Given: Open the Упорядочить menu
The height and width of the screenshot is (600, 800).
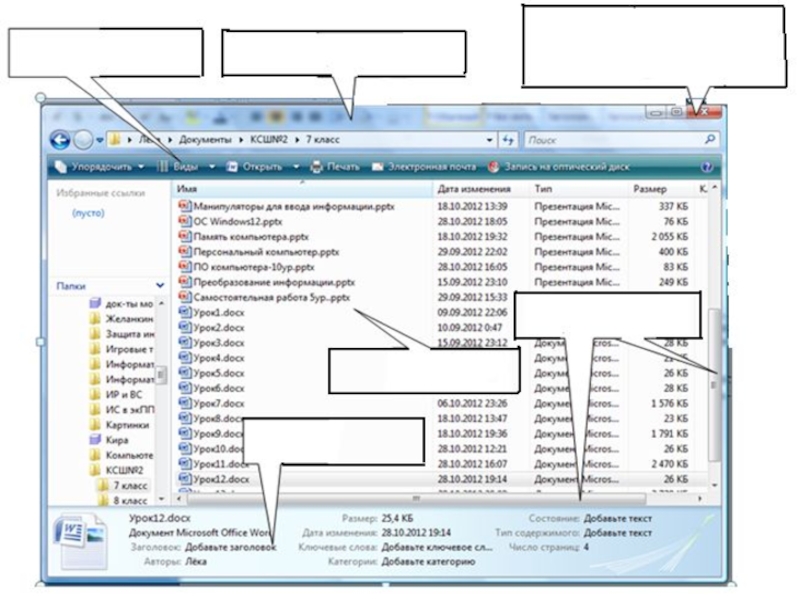Looking at the screenshot, I should pyautogui.click(x=99, y=167).
